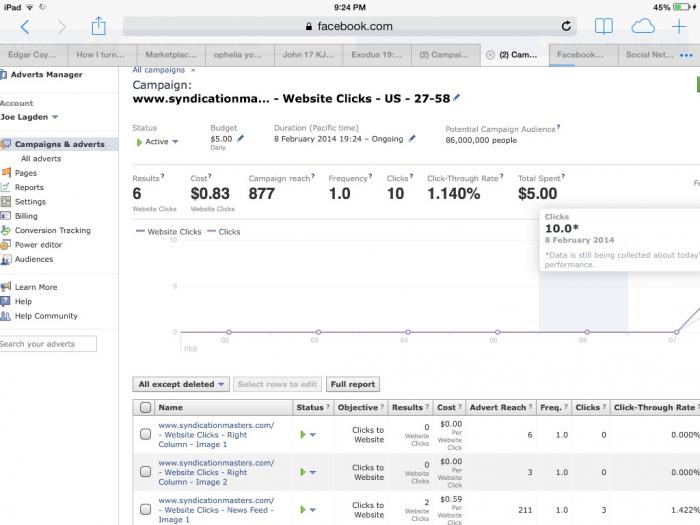The height and width of the screenshot is (525, 700).
Task: Add a new Safari tab with plus
Action: point(679,26)
